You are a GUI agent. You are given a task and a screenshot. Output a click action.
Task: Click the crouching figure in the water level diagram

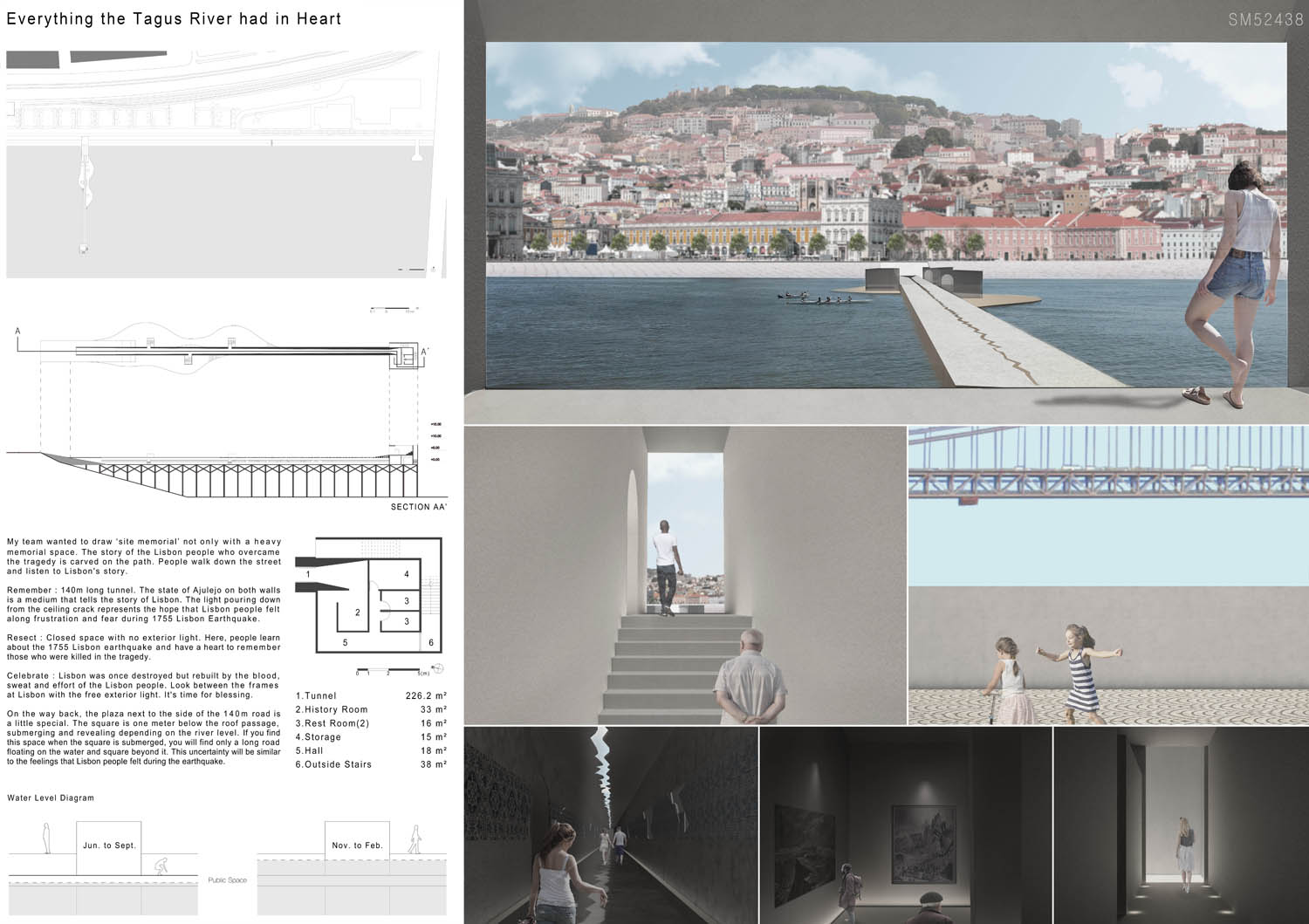click(161, 866)
